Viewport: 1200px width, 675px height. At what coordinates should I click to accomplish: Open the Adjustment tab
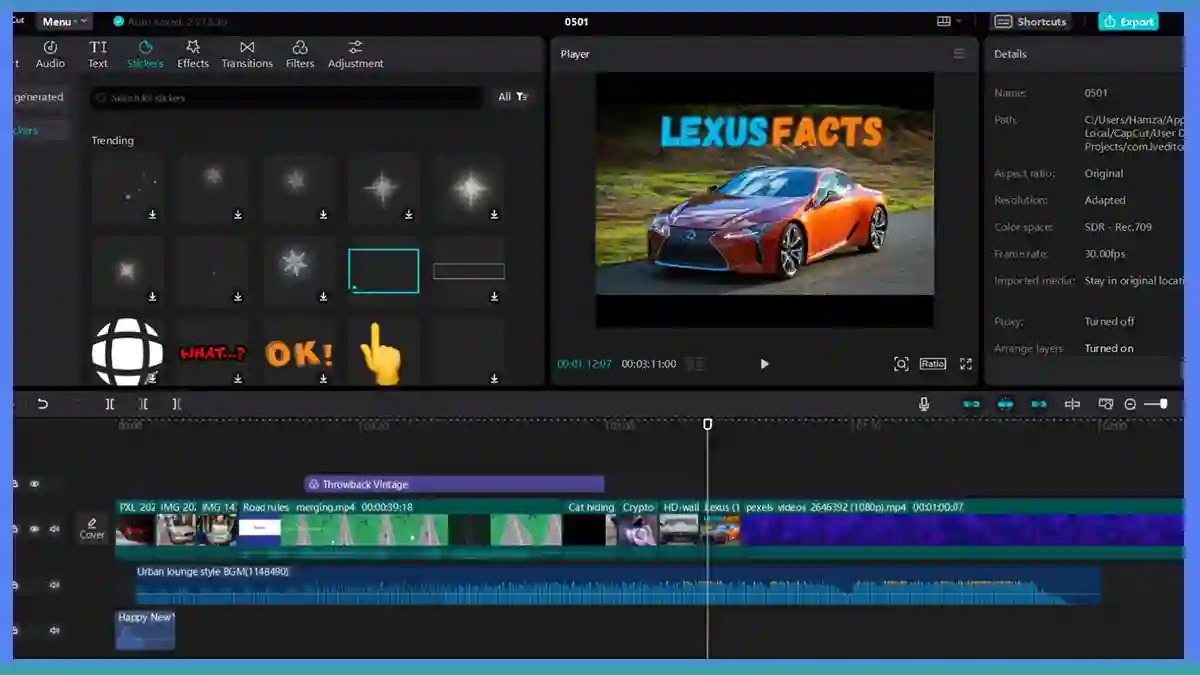(x=355, y=54)
